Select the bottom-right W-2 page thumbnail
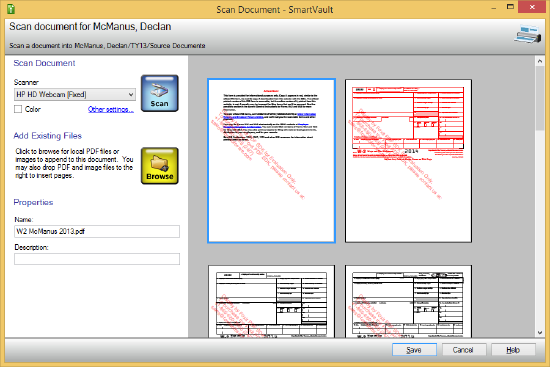550x367 pixels. click(x=408, y=301)
